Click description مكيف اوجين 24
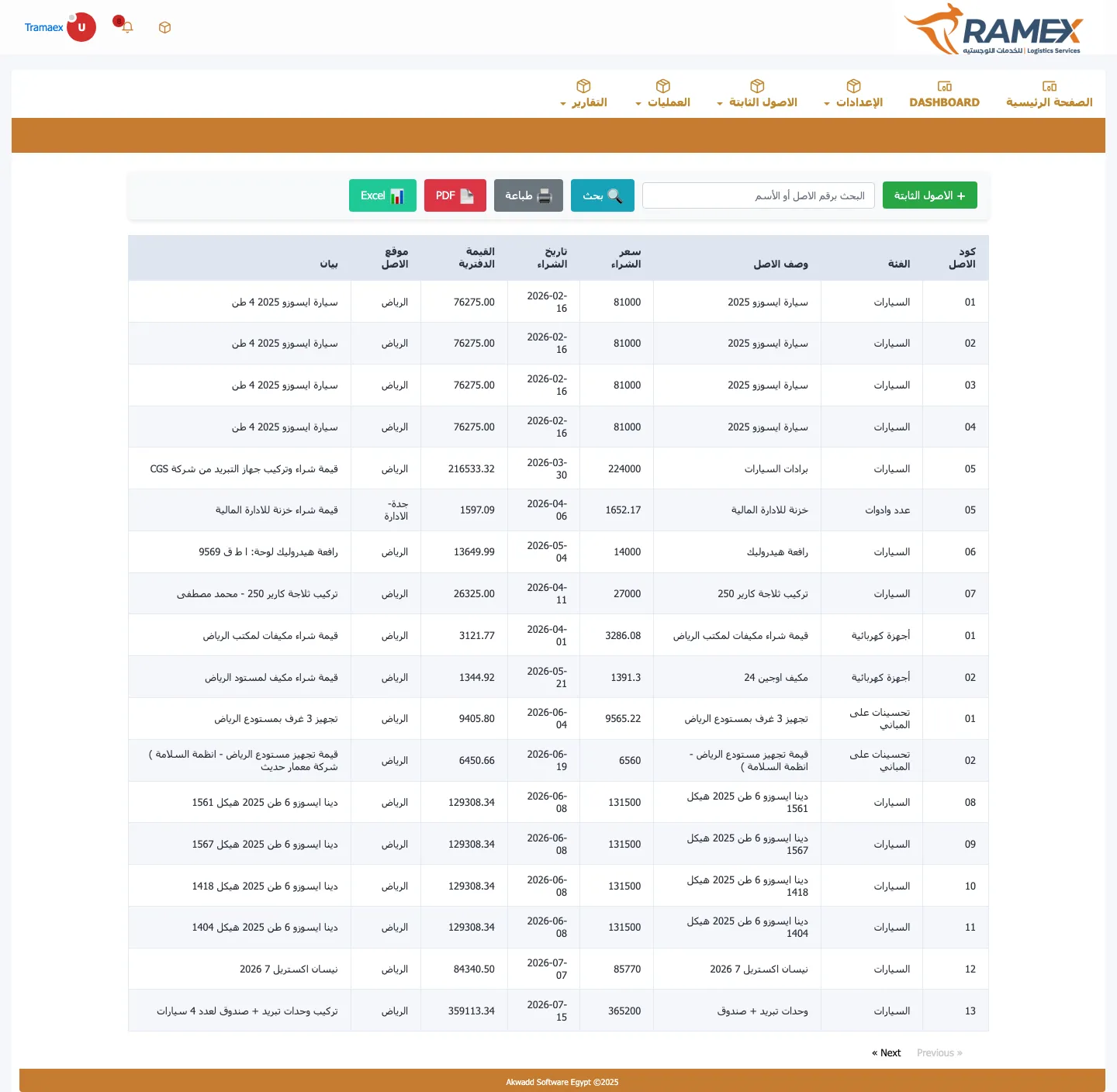Viewport: 1117px width, 1092px height. coord(776,677)
